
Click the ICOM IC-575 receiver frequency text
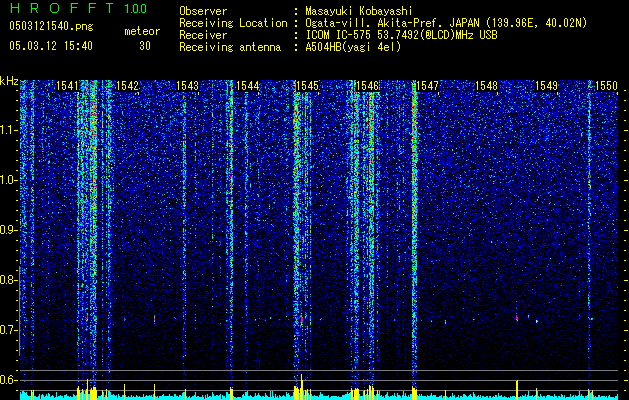pos(402,35)
